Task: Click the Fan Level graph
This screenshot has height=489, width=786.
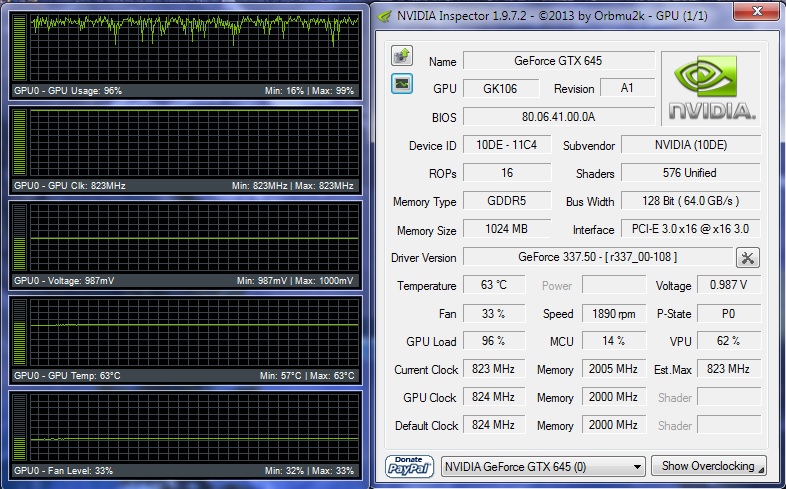Action: [x=194, y=427]
